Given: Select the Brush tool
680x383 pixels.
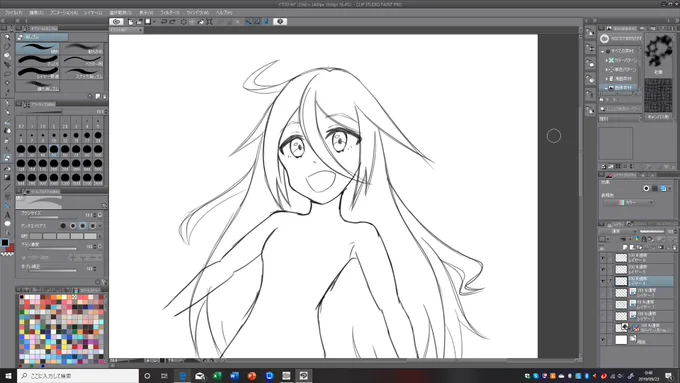Looking at the screenshot, I should point(7,122).
